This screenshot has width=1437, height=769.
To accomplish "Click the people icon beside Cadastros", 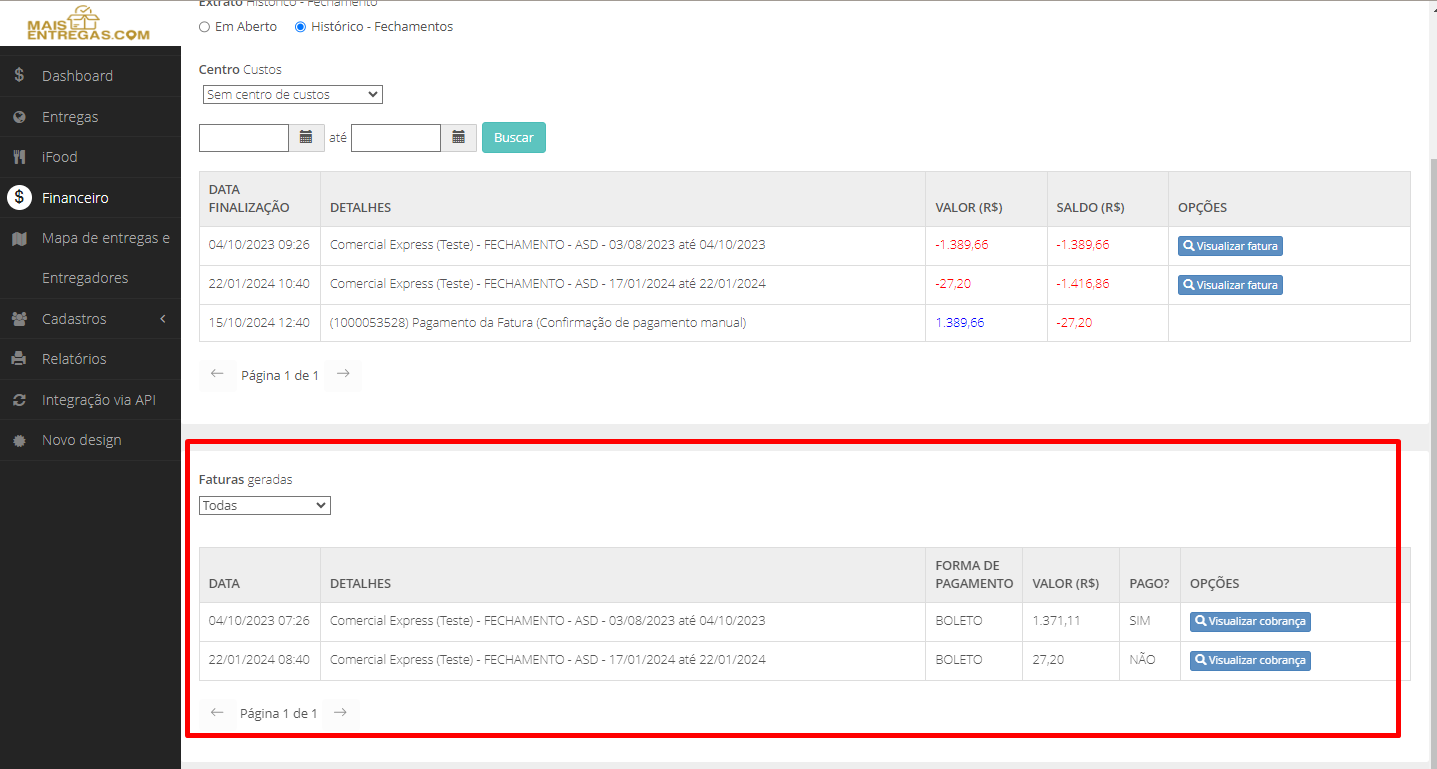I will pos(19,319).
